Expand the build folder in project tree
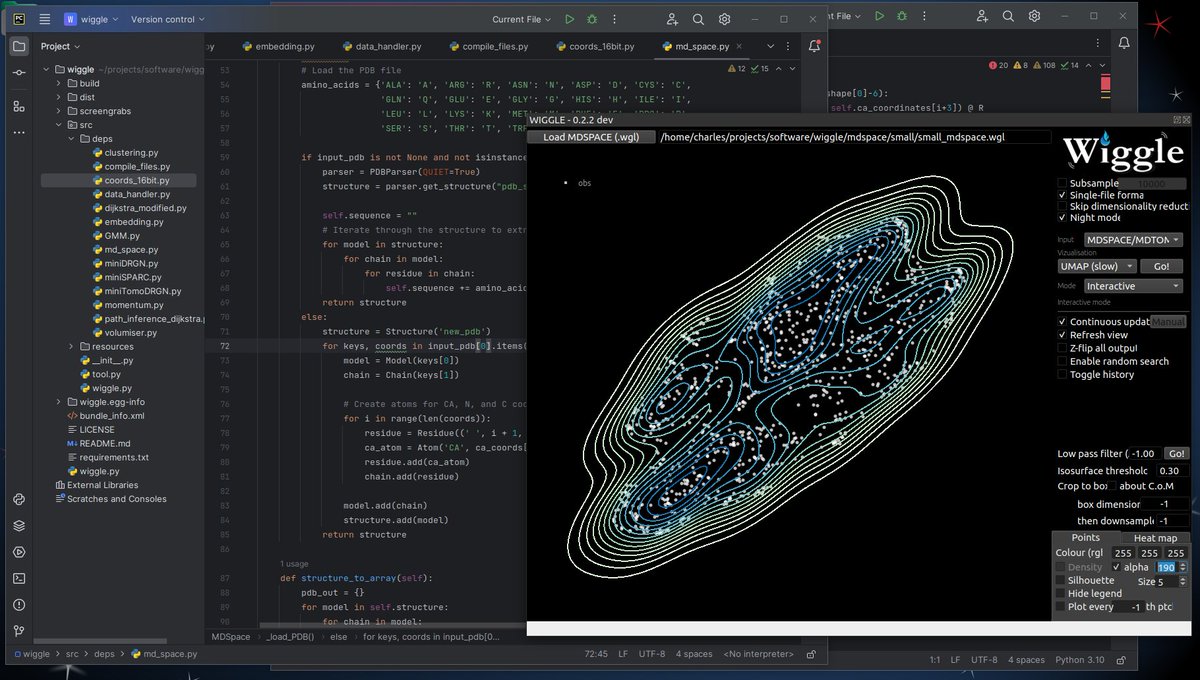 click(x=58, y=83)
